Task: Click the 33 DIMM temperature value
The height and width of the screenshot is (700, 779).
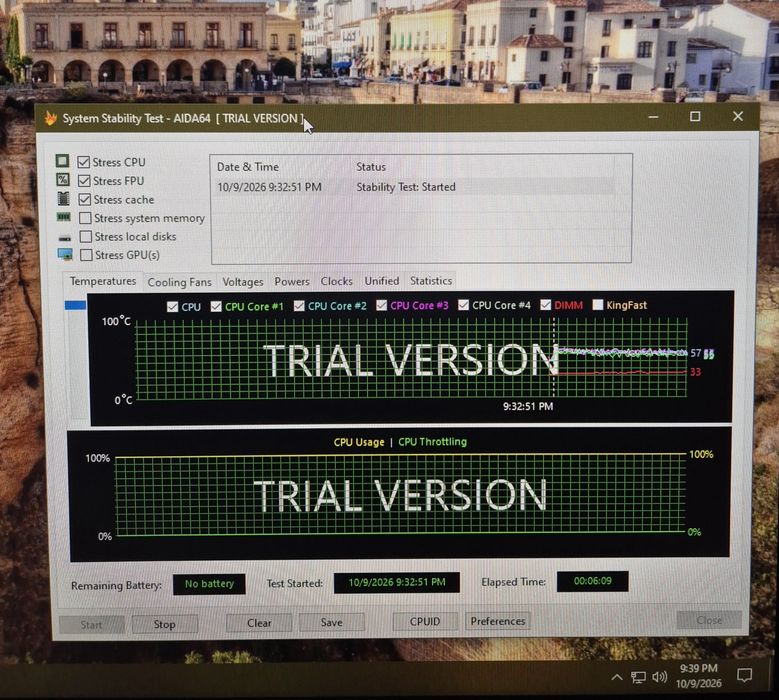Action: [x=695, y=372]
